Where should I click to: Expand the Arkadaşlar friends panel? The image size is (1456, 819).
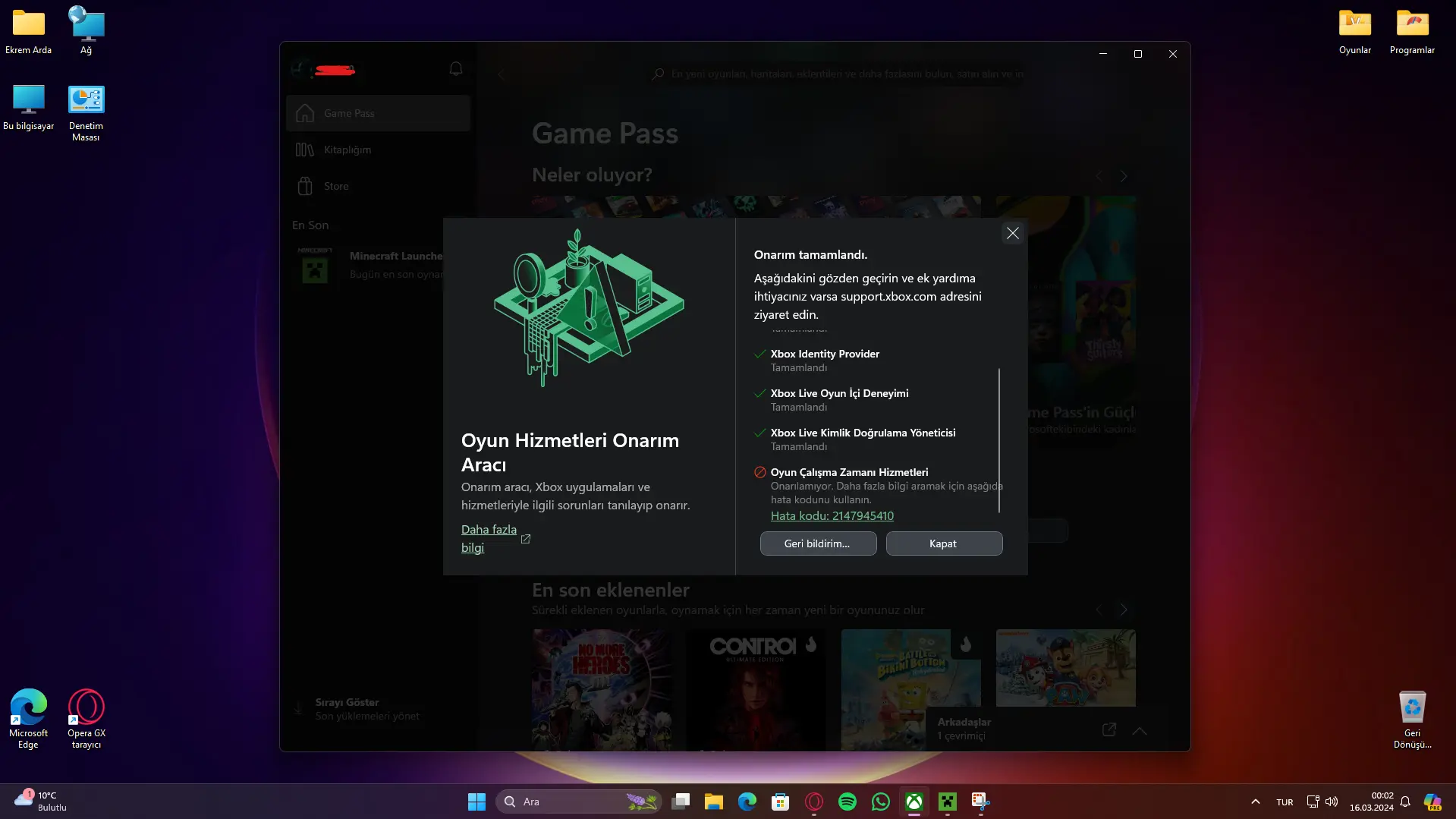(1140, 730)
